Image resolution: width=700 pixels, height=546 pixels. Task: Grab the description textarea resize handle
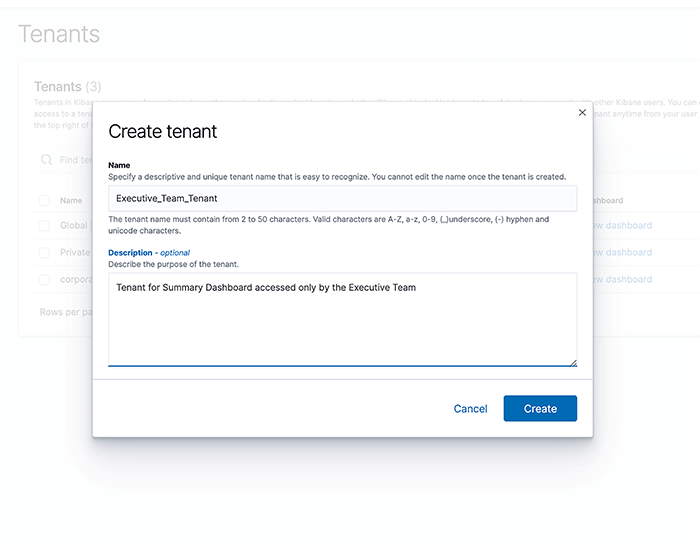click(x=573, y=363)
